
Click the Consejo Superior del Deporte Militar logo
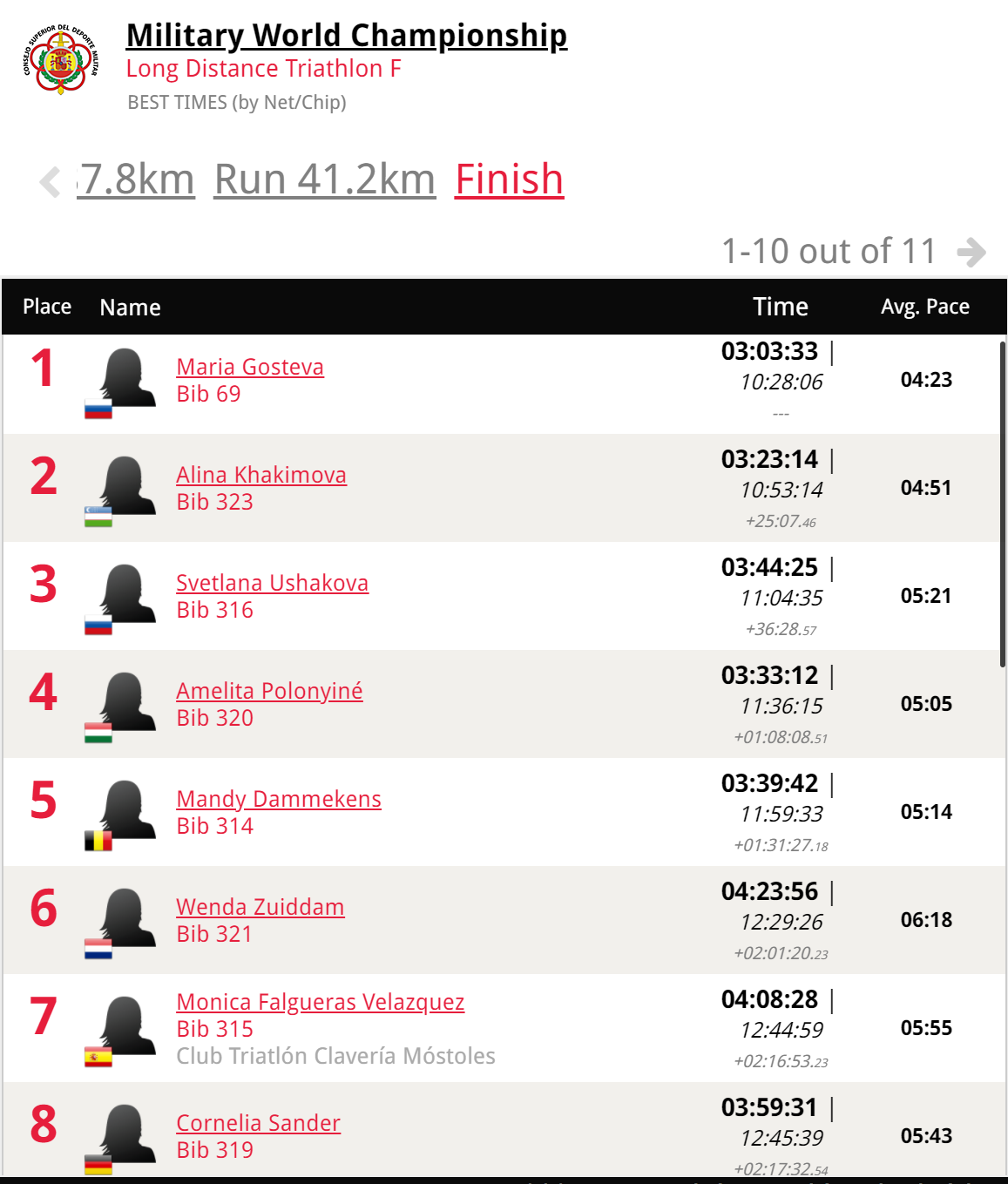click(x=61, y=59)
